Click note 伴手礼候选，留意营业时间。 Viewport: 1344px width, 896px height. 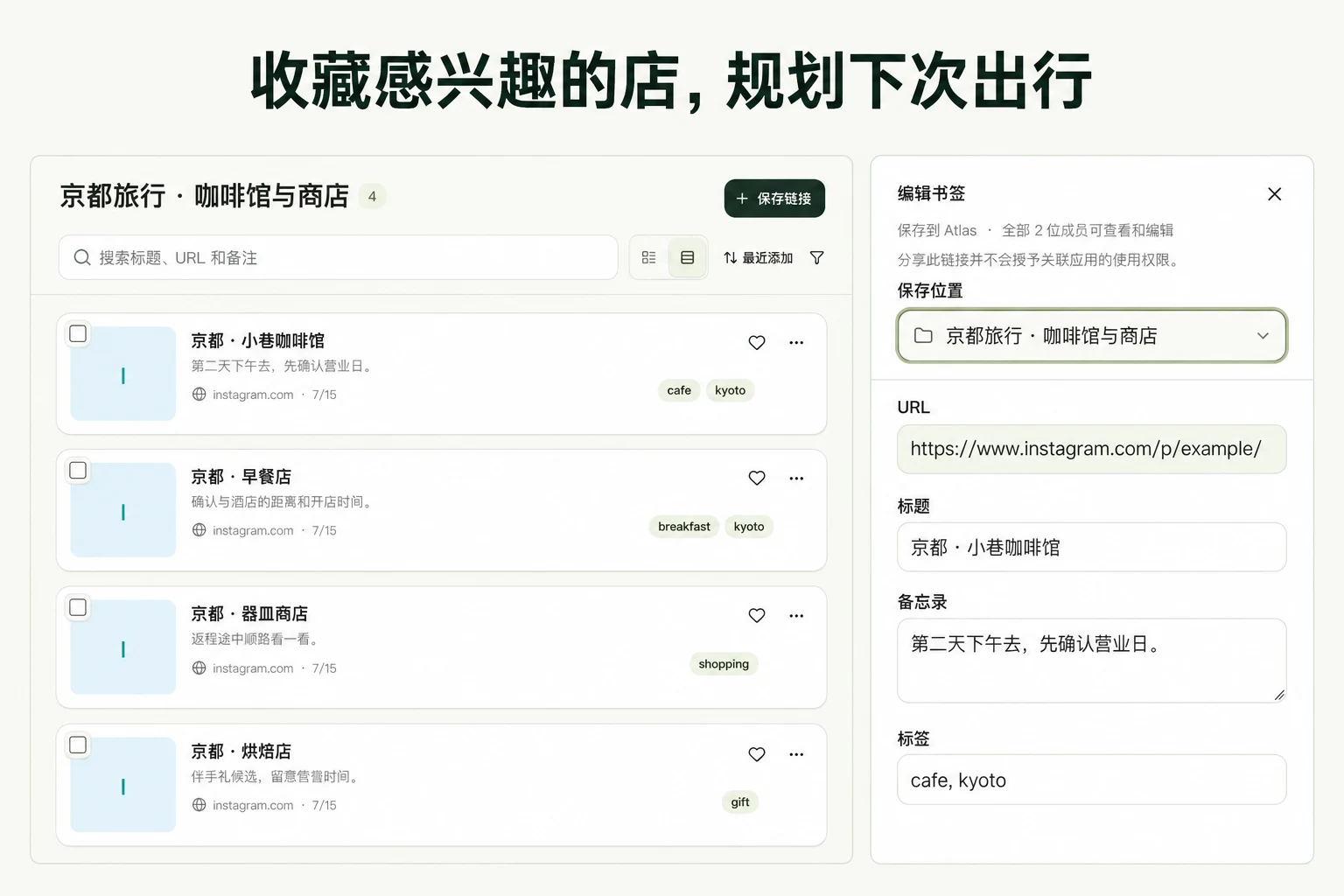pyautogui.click(x=277, y=776)
